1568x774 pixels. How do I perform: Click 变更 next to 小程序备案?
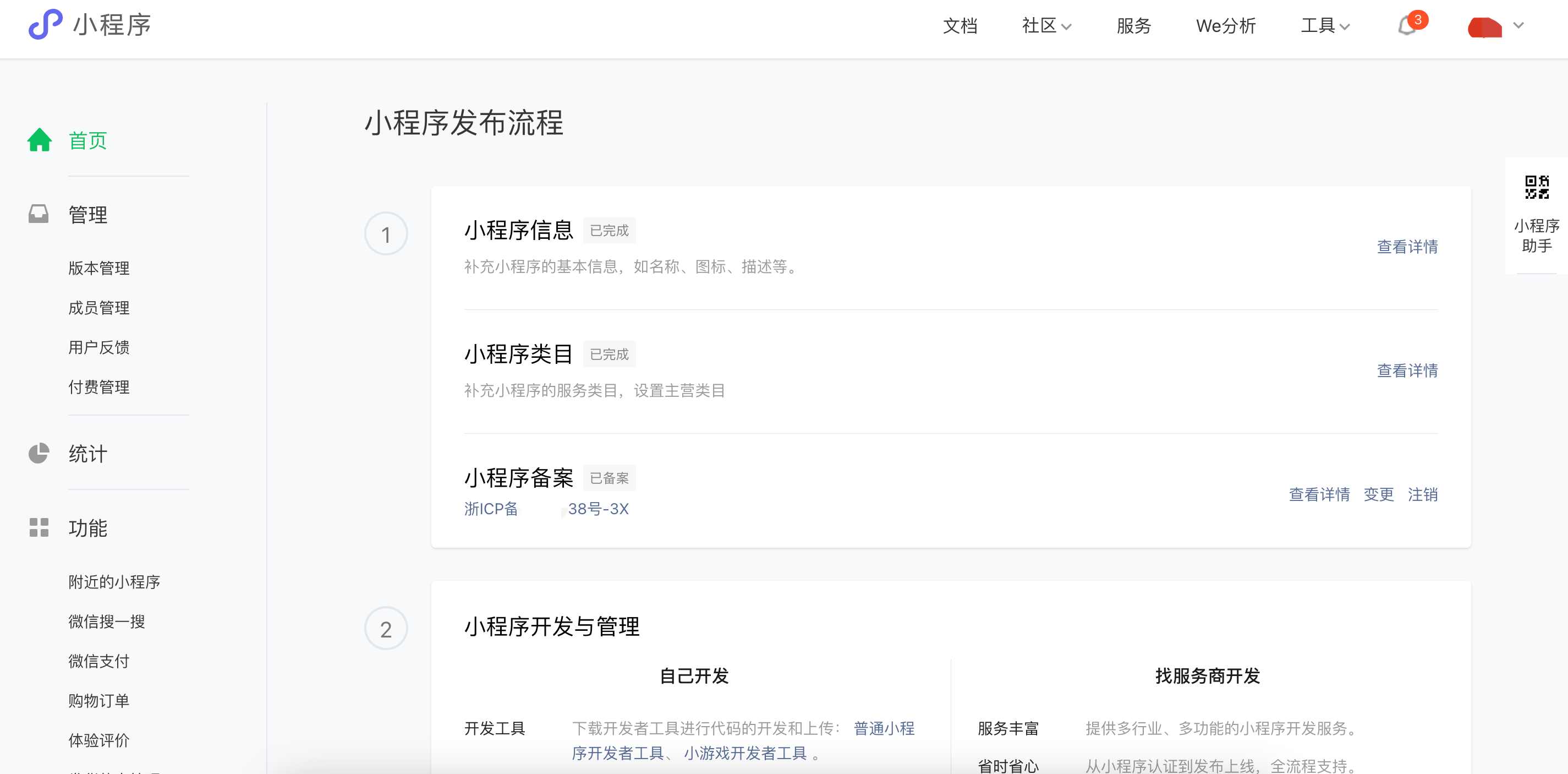(x=1378, y=494)
